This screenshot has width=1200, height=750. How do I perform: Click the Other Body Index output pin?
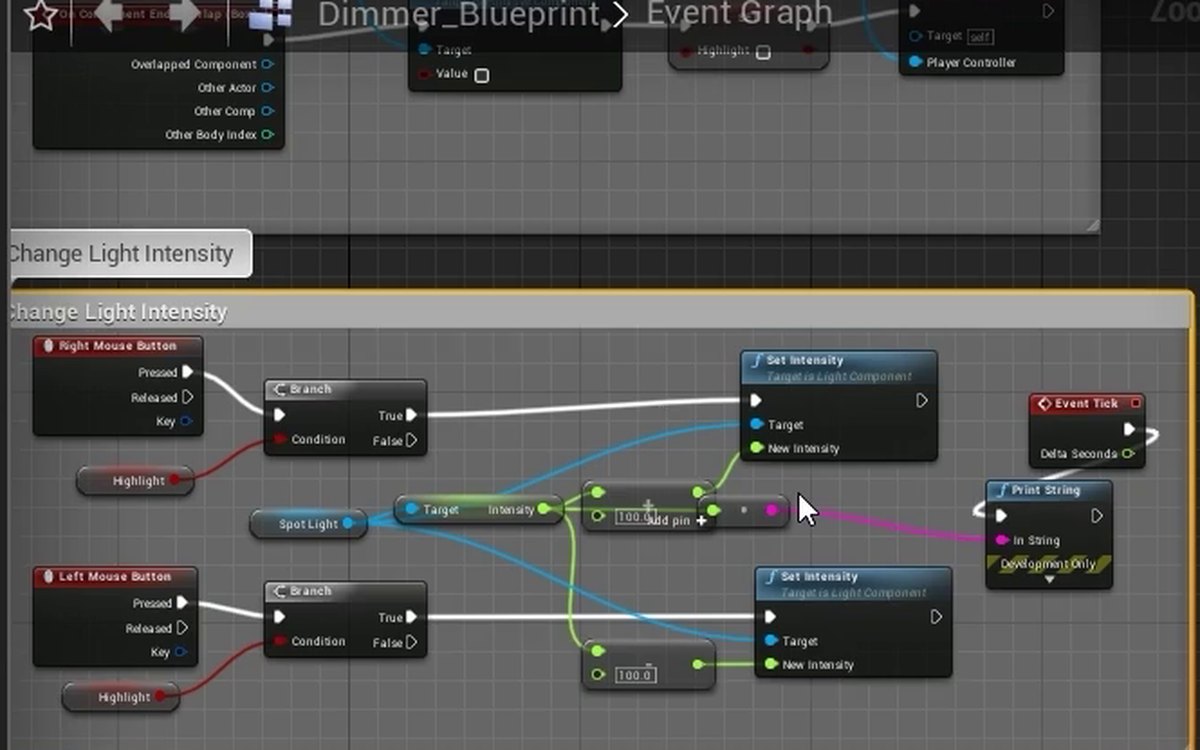coord(267,134)
